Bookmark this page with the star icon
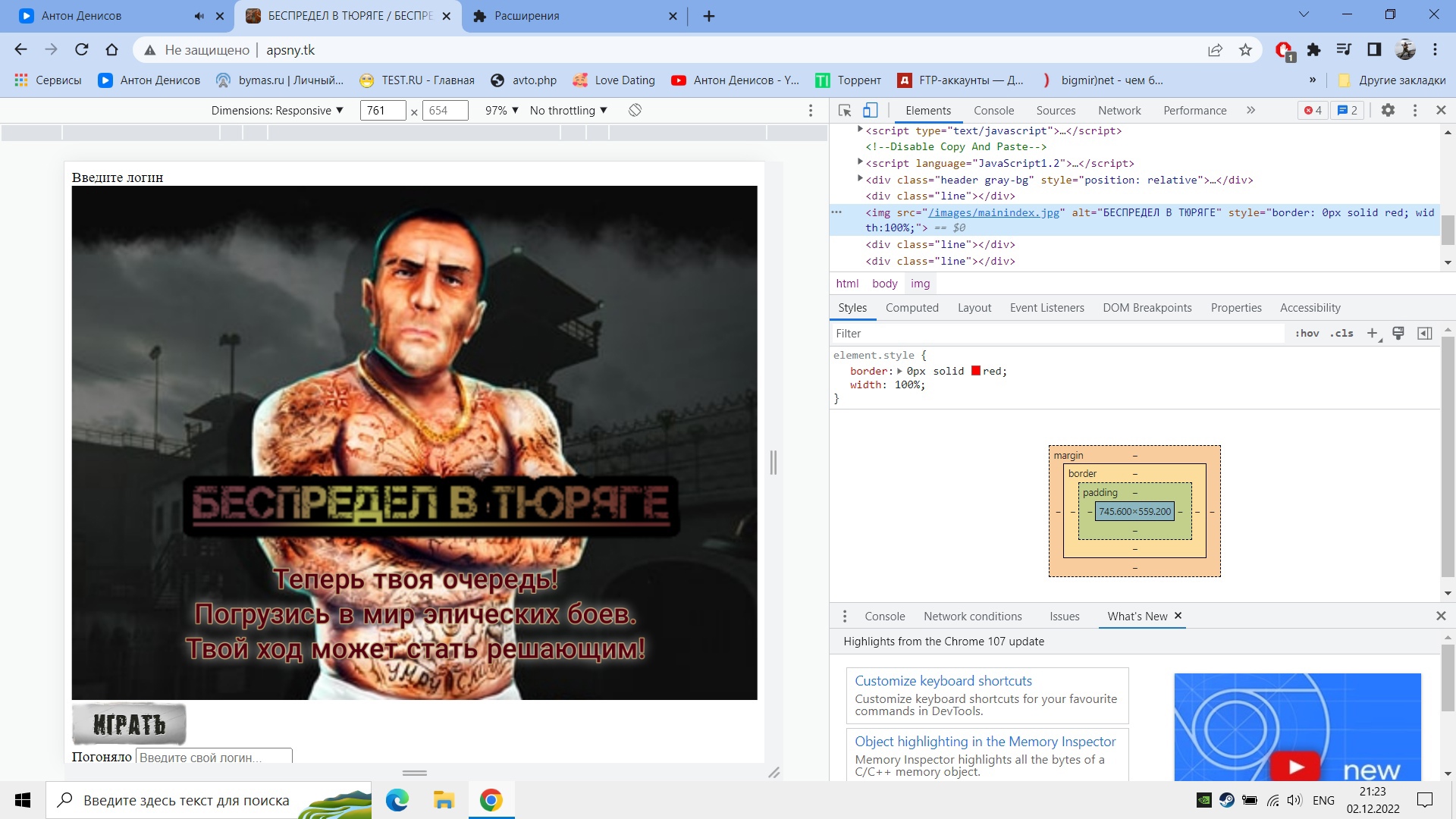 coord(1245,50)
